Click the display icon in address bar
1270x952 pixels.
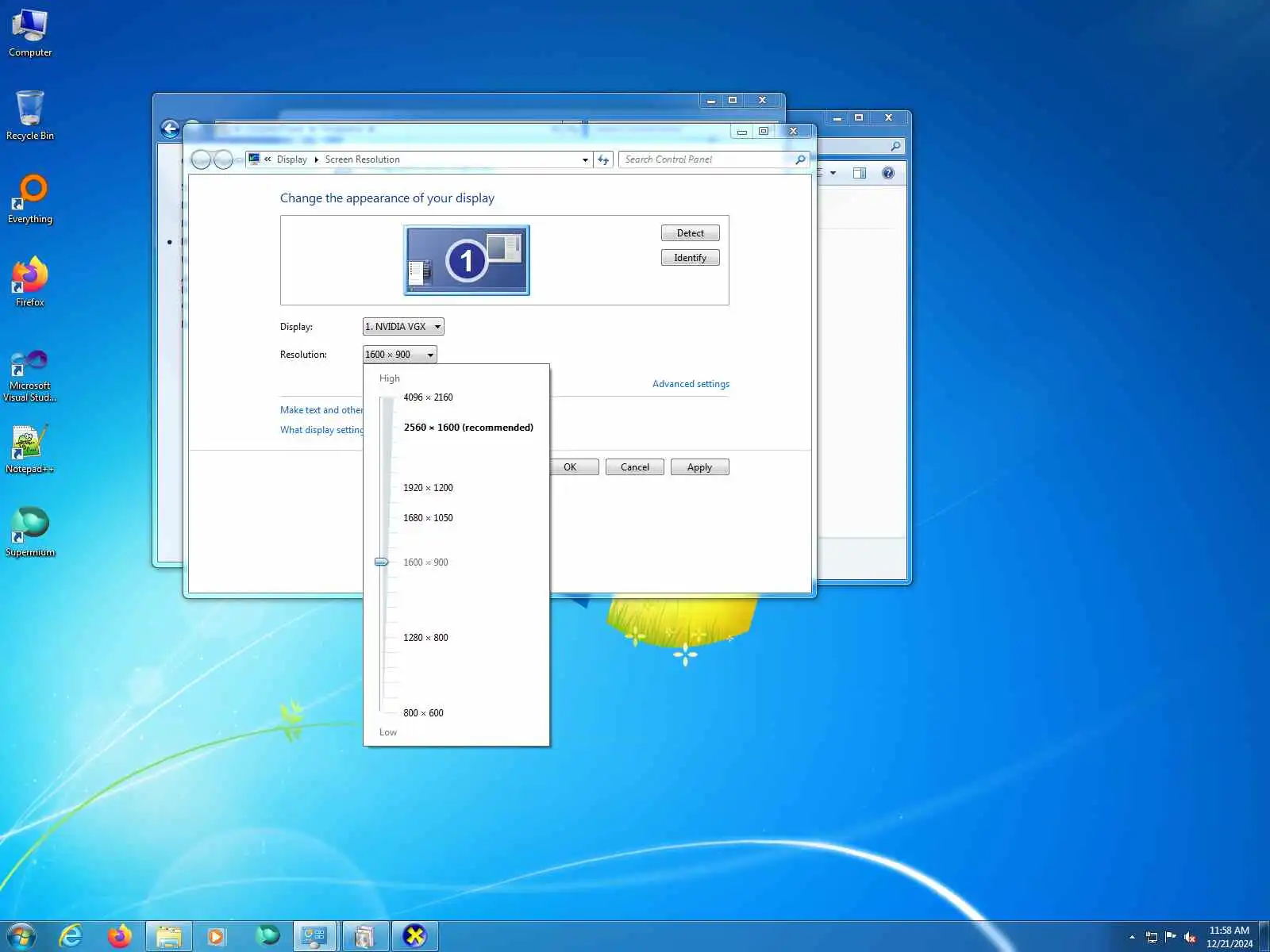255,159
